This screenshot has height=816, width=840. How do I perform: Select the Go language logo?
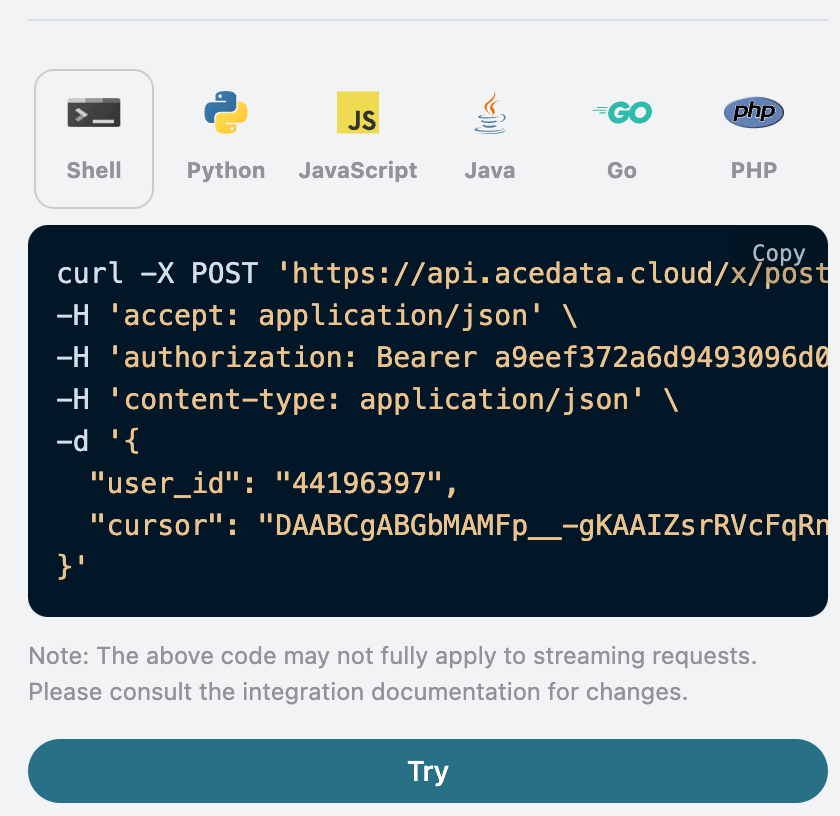pyautogui.click(x=622, y=112)
